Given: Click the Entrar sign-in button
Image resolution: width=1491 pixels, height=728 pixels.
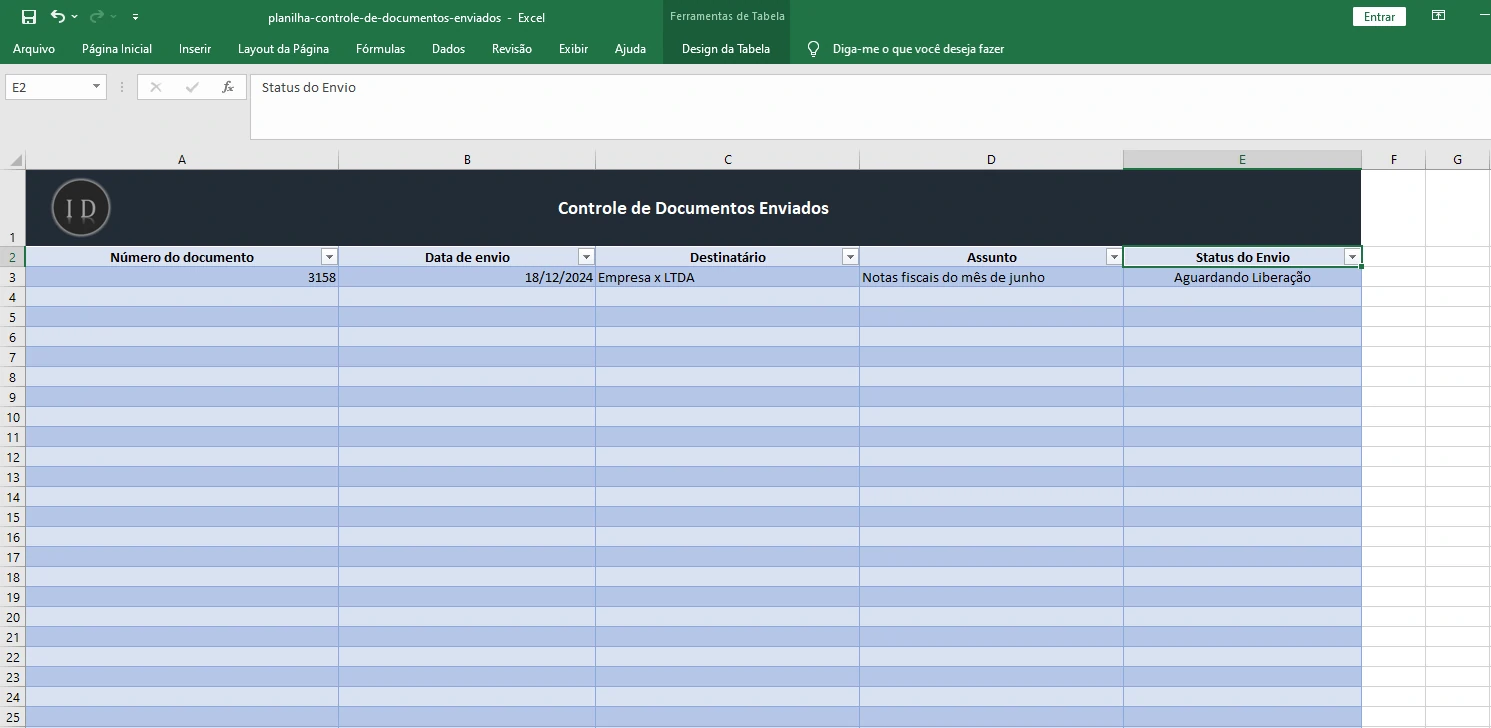Looking at the screenshot, I should 1378,16.
